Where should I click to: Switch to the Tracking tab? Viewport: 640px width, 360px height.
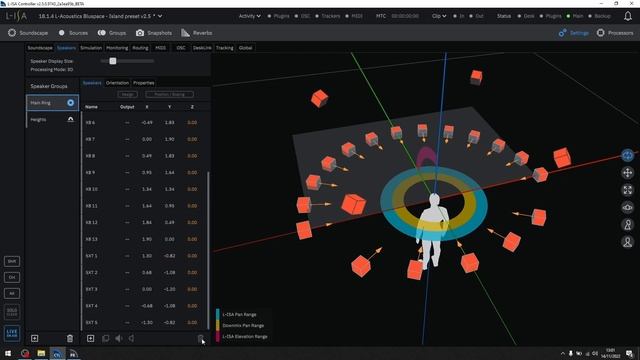coord(224,48)
